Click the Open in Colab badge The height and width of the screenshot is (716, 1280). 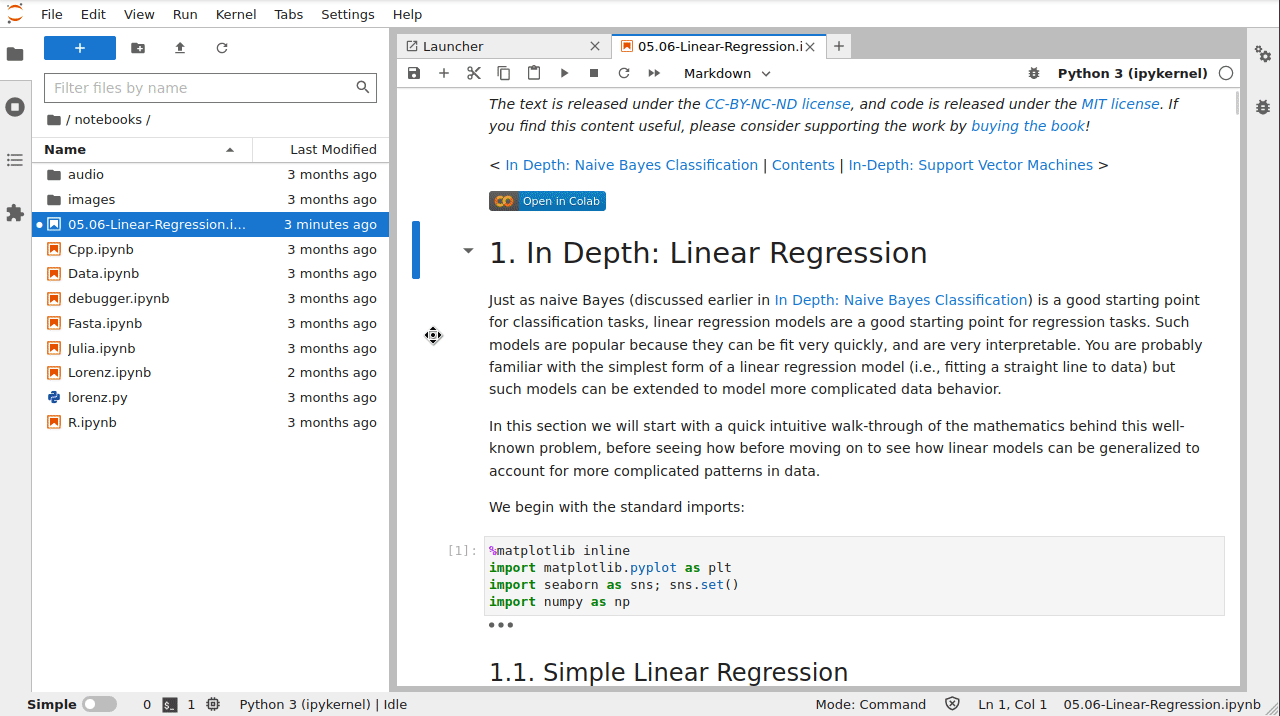click(547, 201)
